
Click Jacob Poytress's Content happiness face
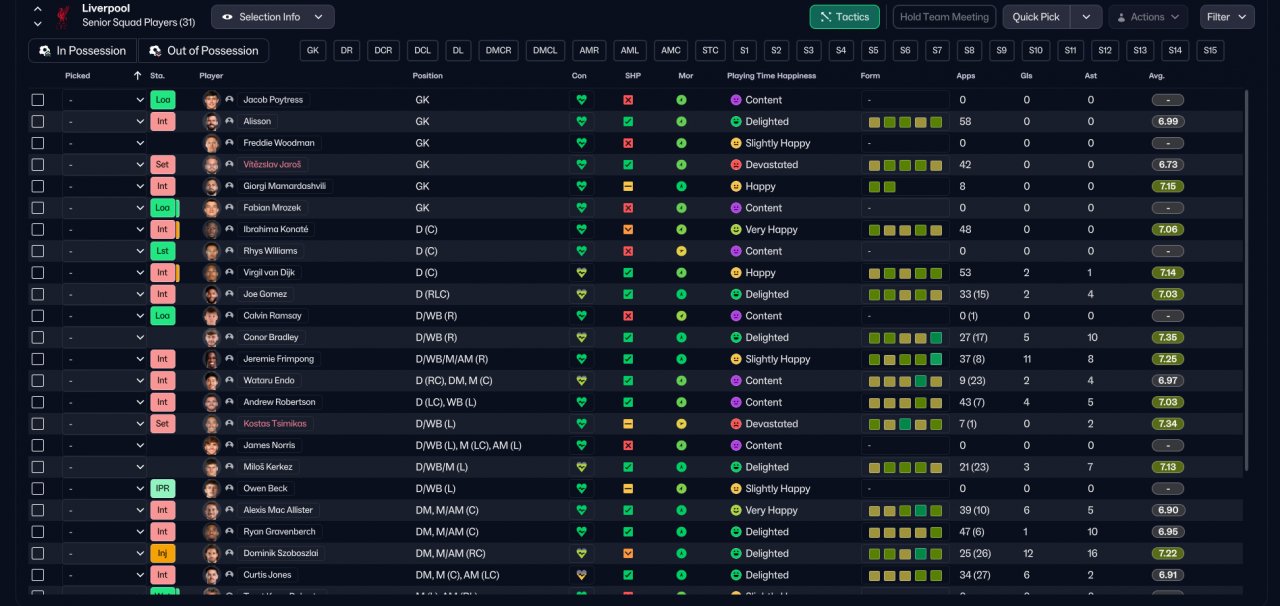pos(736,100)
